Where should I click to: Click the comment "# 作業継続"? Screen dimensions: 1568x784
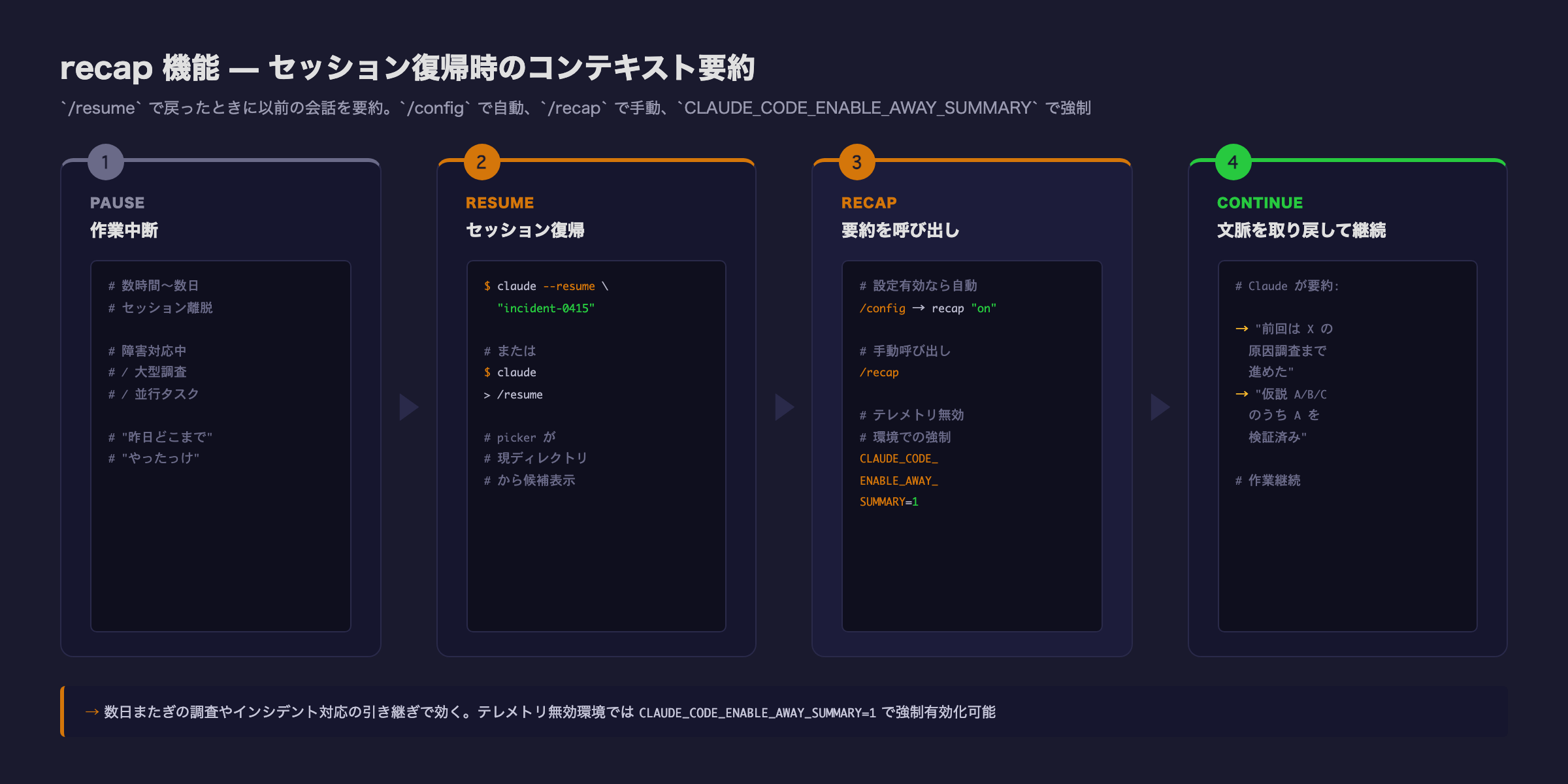1267,480
